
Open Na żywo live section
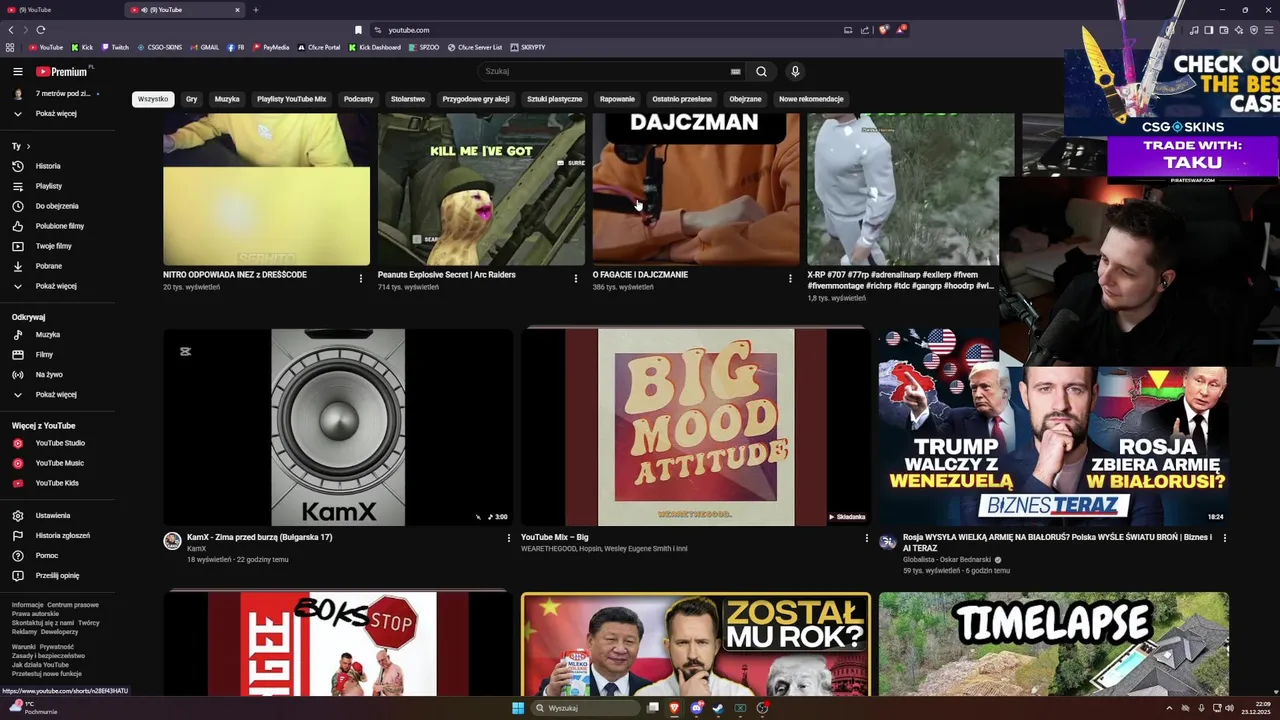click(49, 374)
